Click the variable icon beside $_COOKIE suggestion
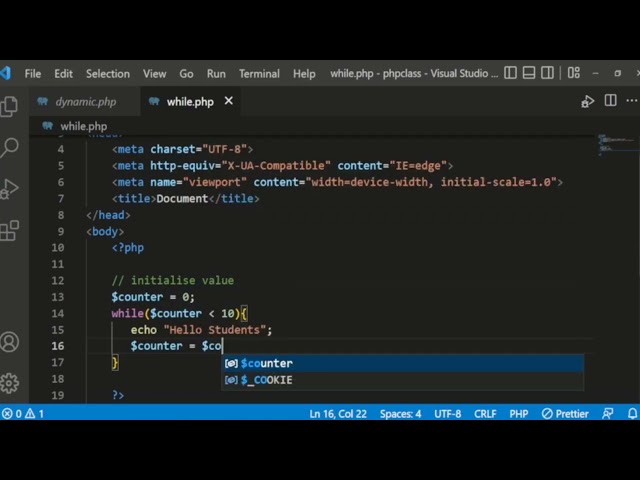This screenshot has width=640, height=480. coord(231,380)
